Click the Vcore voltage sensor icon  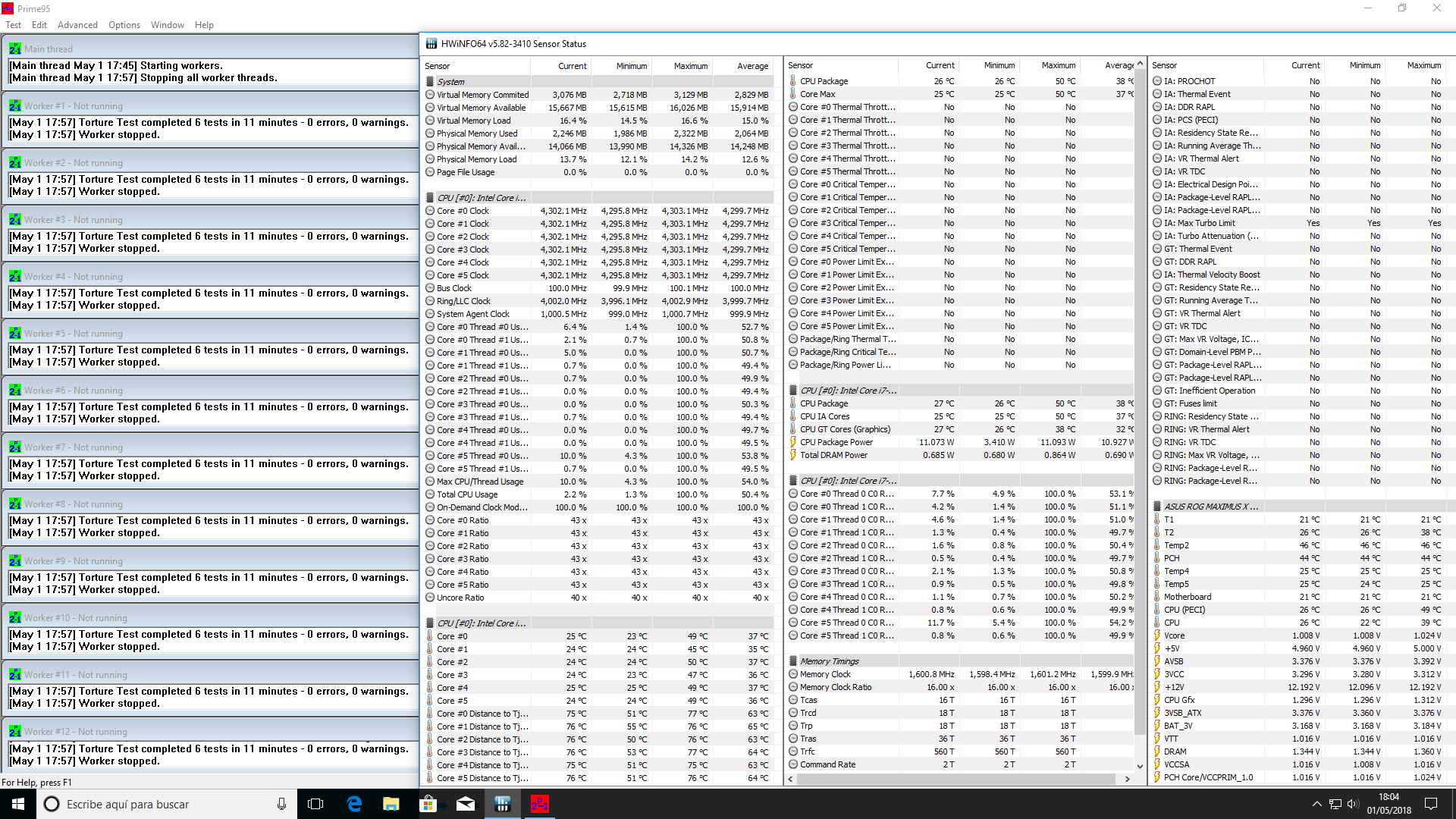pos(1157,635)
